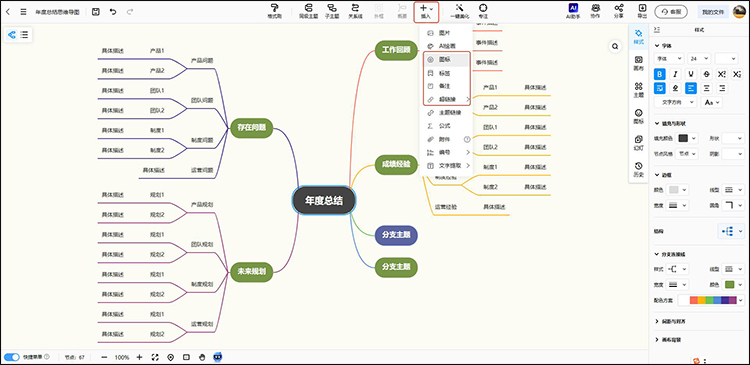Choose 标签 from the insert menu
The width and height of the screenshot is (750, 365).
tap(444, 73)
